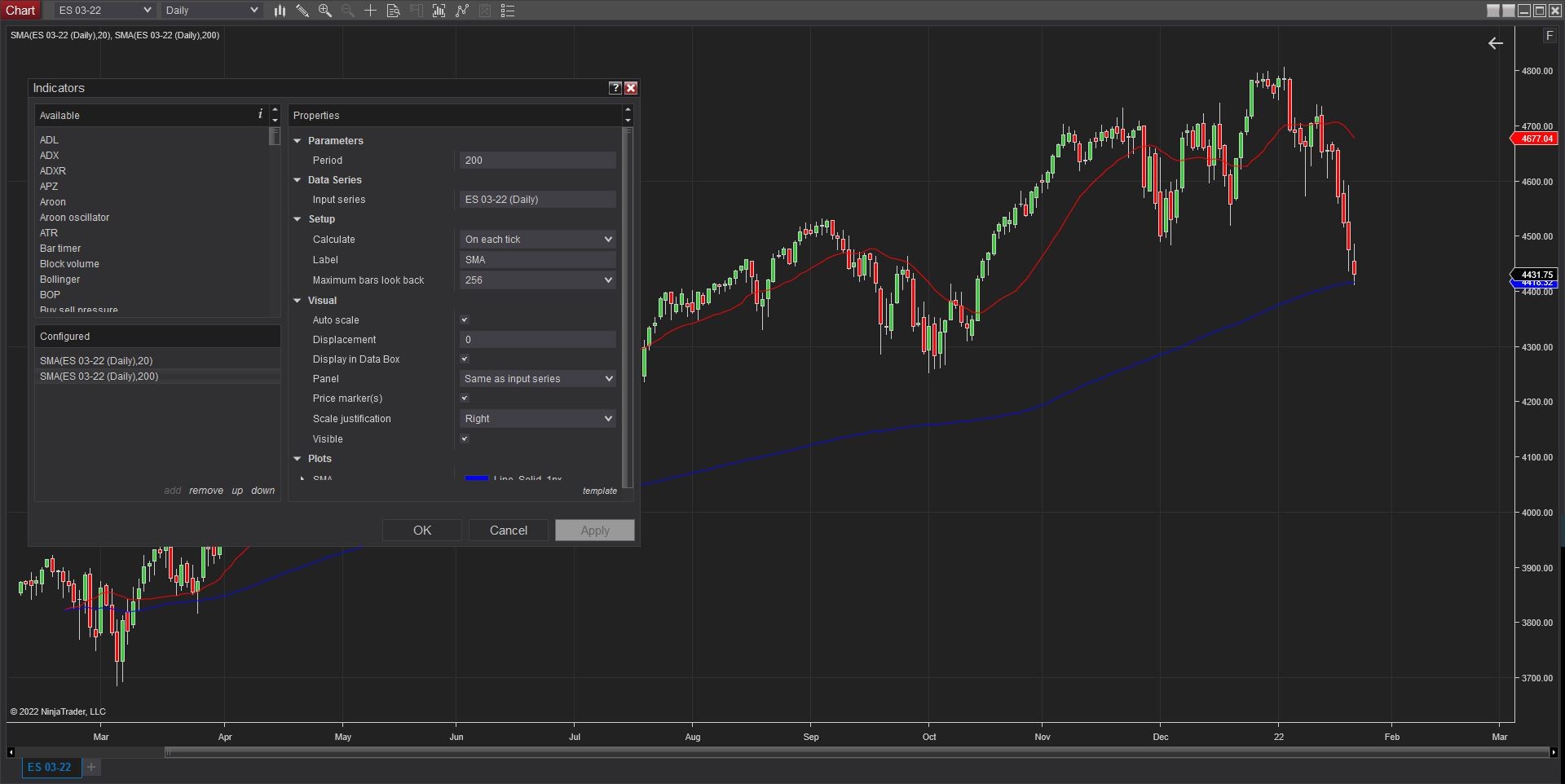Uncheck Display in Data Box
Screen dimensions: 1565x784
(465, 359)
